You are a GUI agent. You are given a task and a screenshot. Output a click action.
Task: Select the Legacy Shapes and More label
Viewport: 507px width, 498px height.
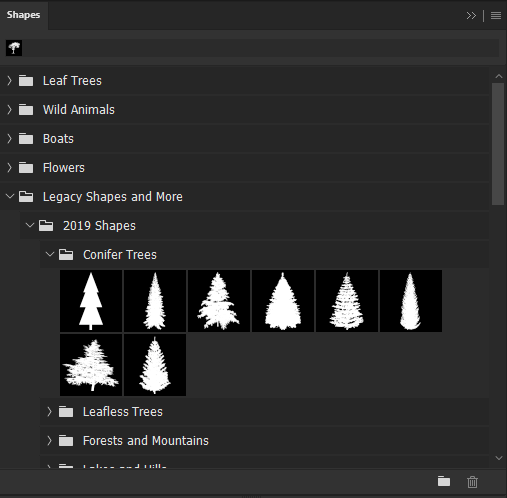pos(113,197)
